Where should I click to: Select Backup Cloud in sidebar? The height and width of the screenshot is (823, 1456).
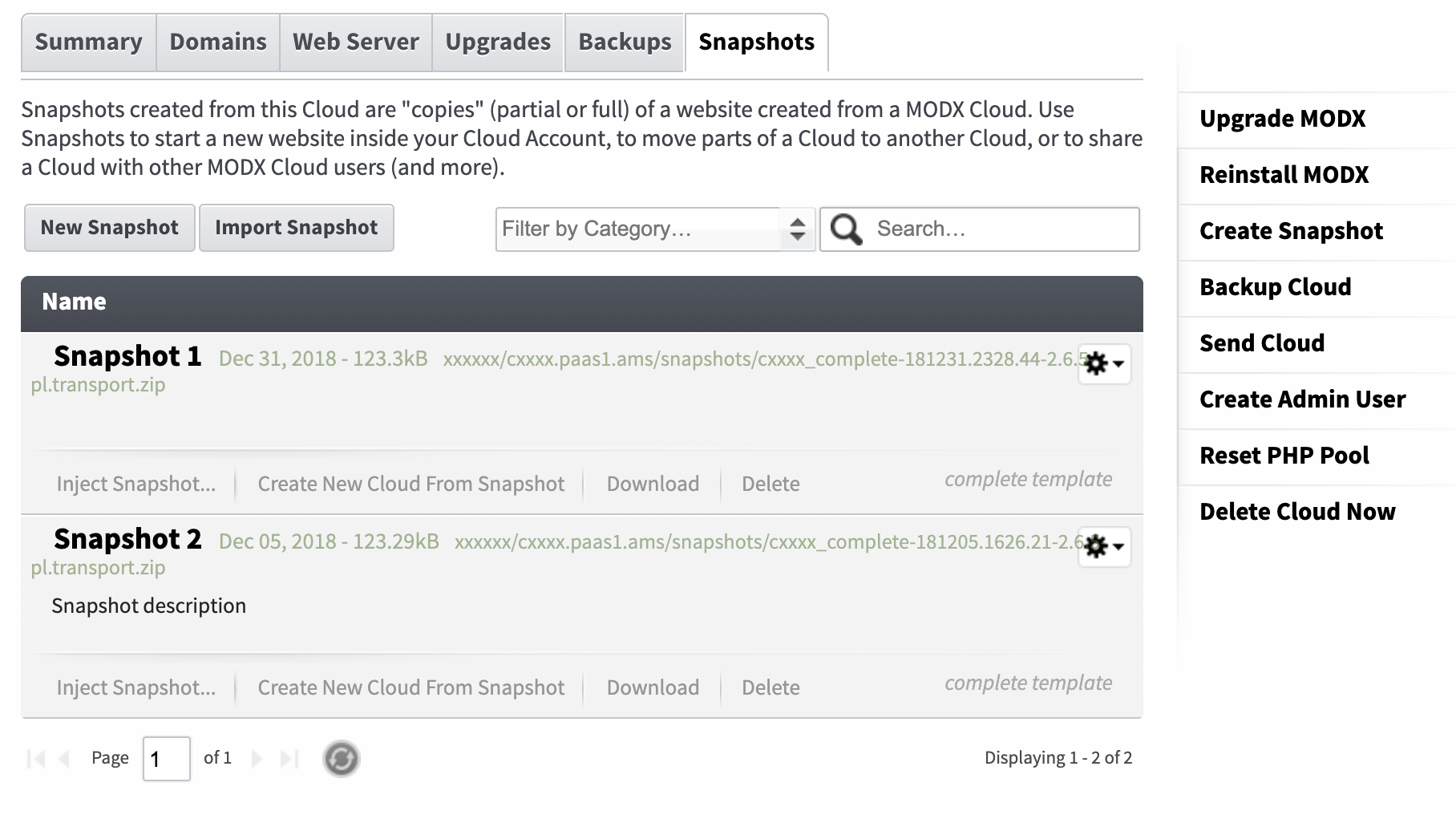(x=1276, y=287)
